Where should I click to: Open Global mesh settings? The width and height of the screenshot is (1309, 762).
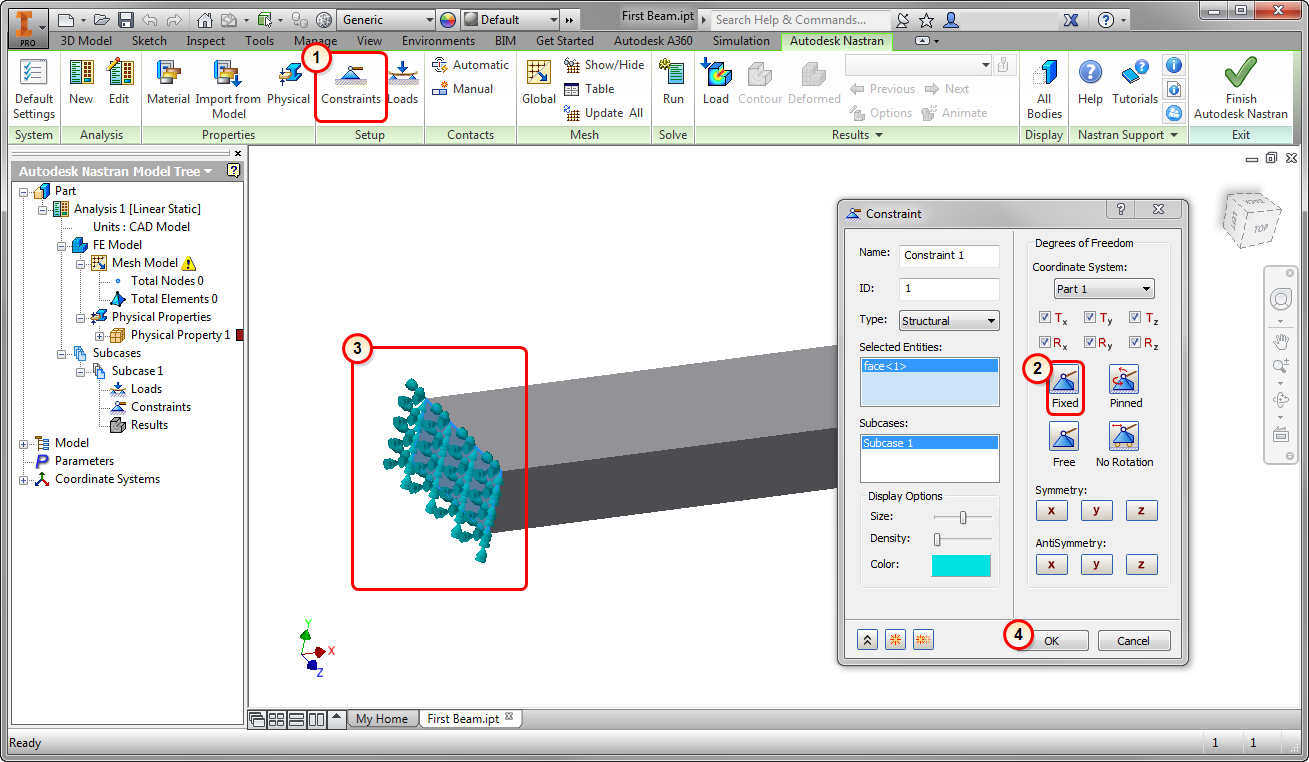(x=539, y=82)
